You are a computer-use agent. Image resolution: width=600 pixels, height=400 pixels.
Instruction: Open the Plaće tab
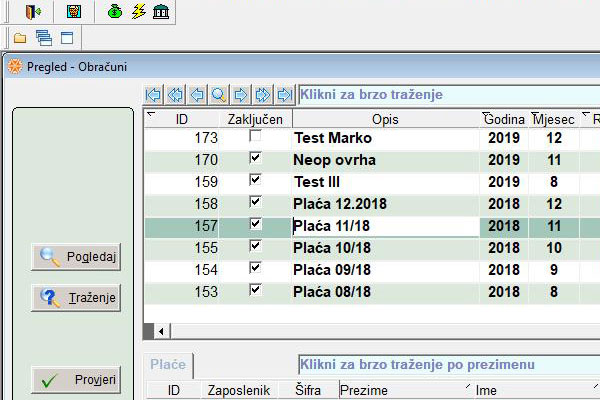click(168, 365)
